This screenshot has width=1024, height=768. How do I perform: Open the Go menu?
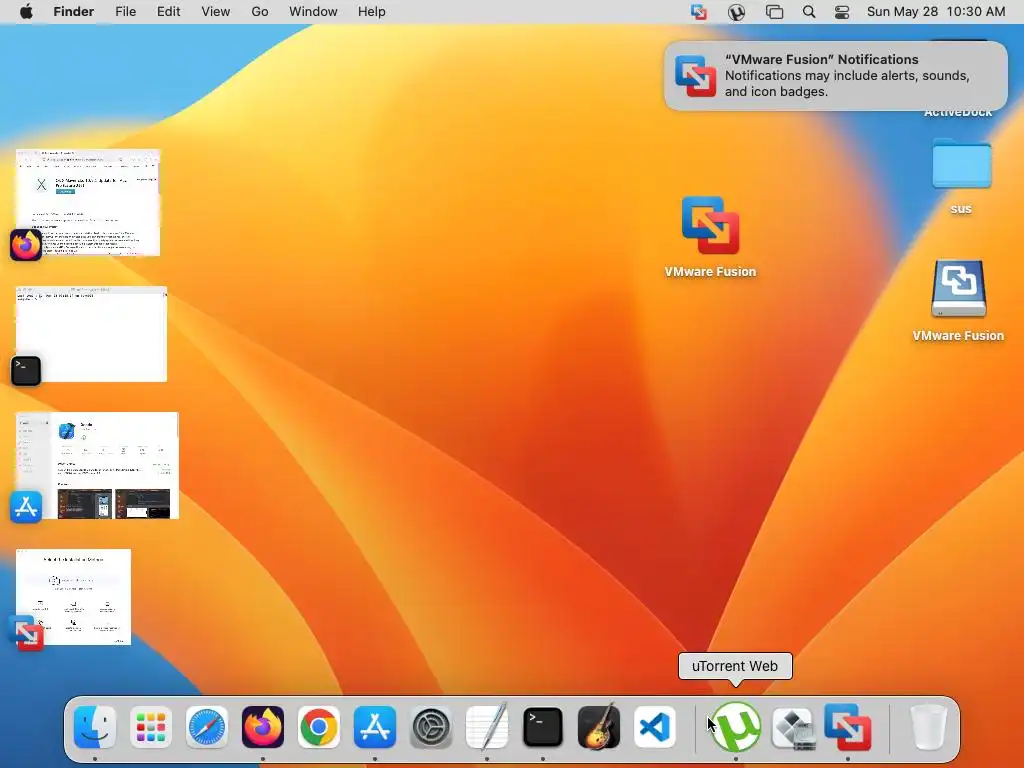pos(260,12)
